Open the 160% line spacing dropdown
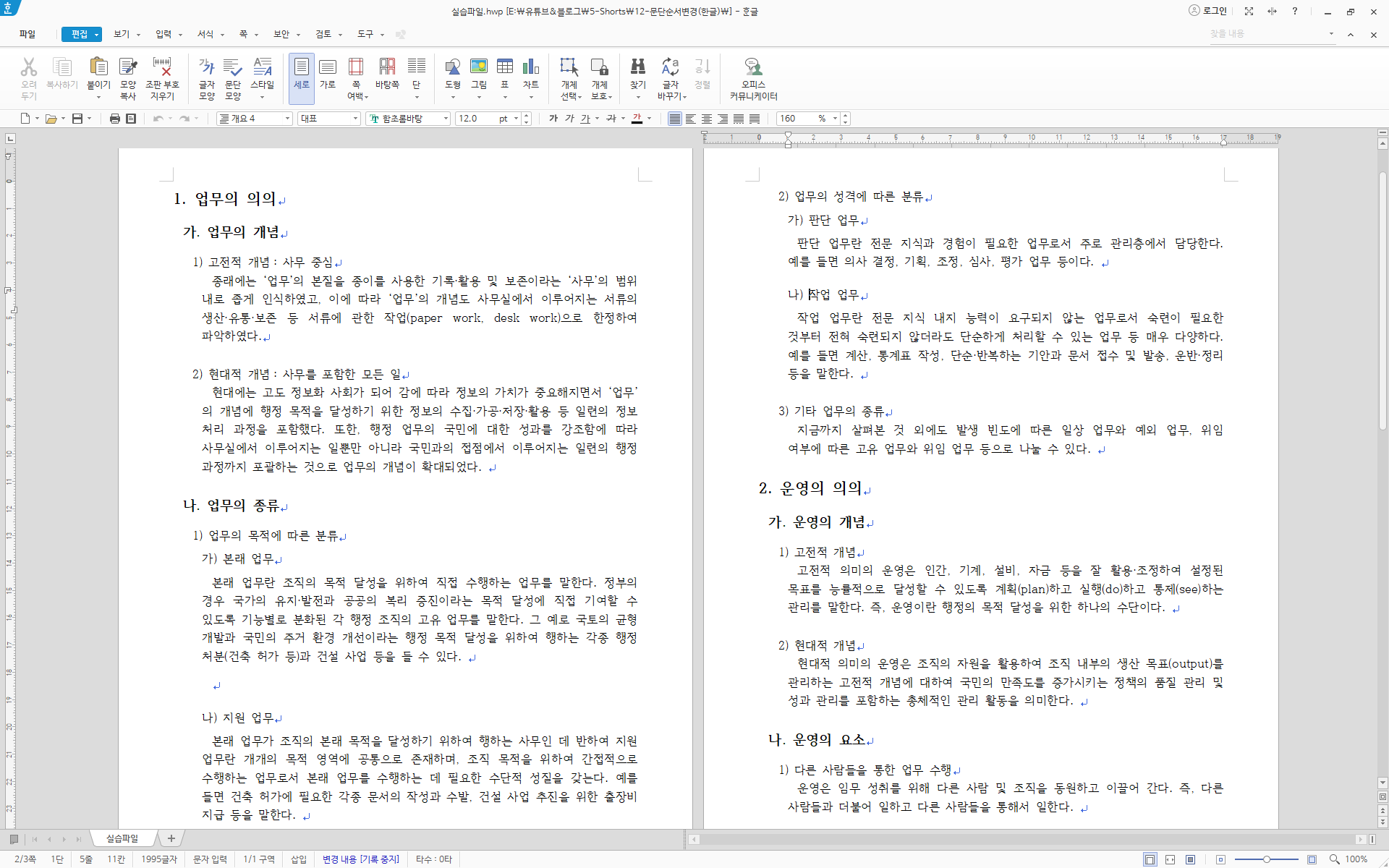 click(835, 119)
